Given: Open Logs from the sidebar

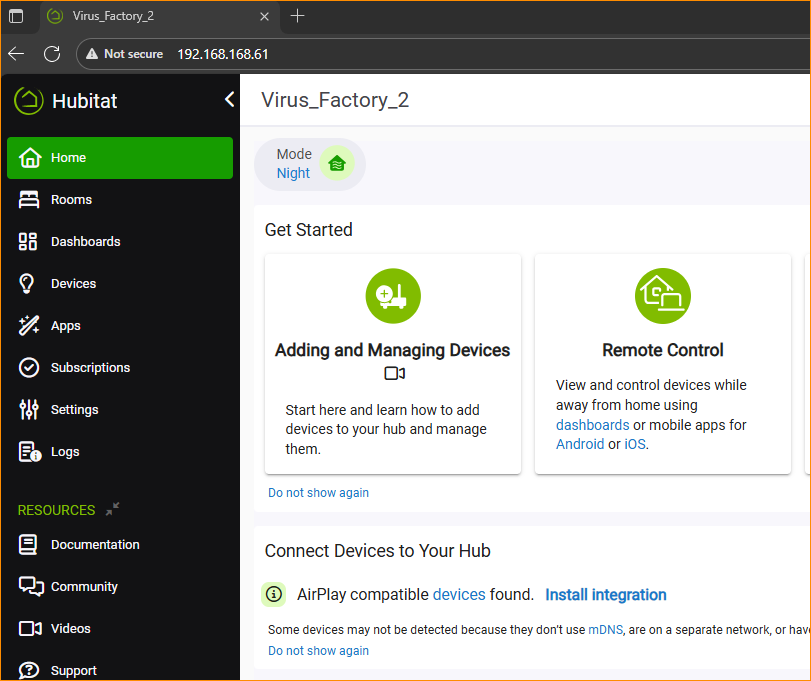Looking at the screenshot, I should coord(65,452).
